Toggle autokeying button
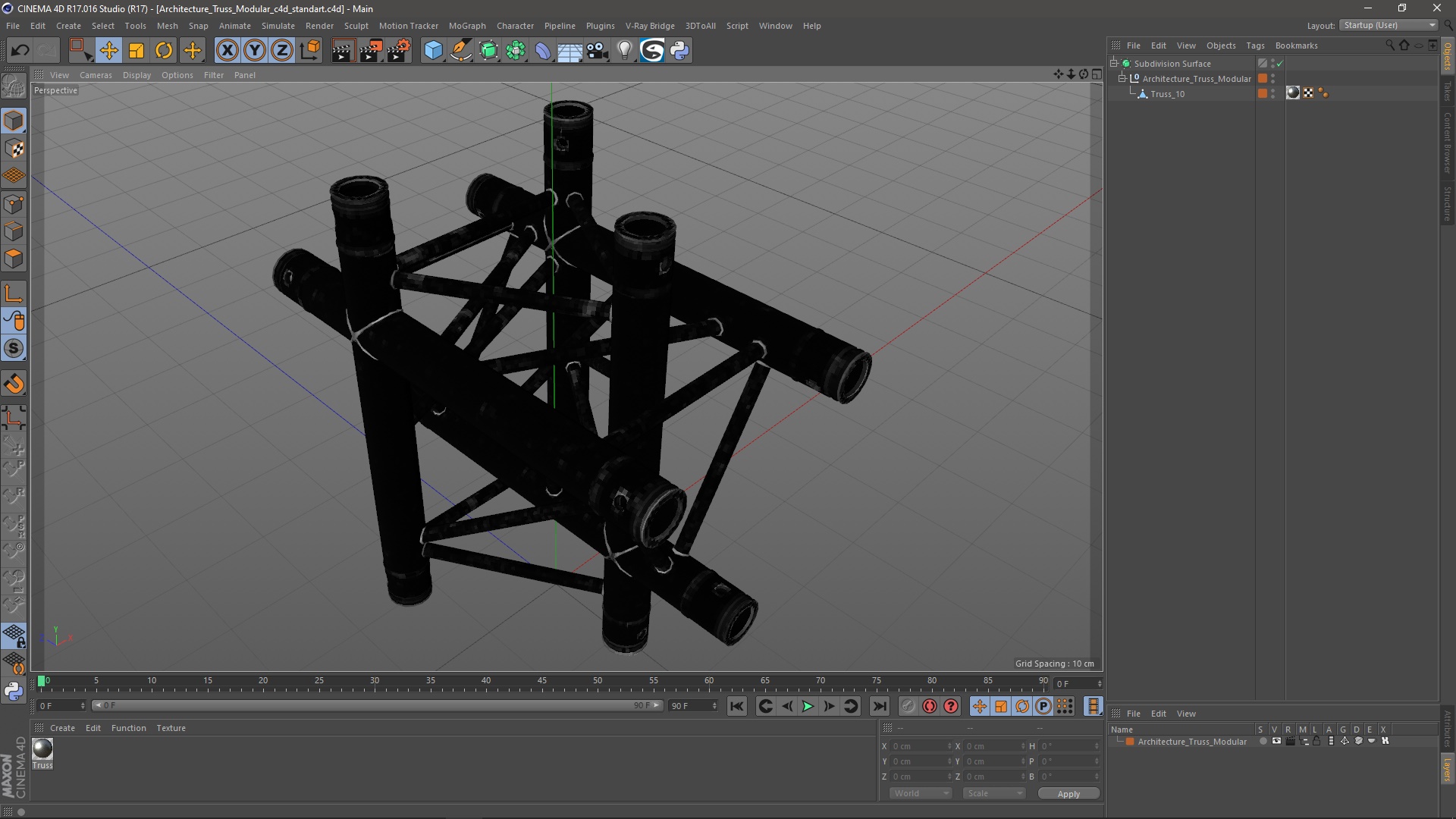 coord(930,706)
